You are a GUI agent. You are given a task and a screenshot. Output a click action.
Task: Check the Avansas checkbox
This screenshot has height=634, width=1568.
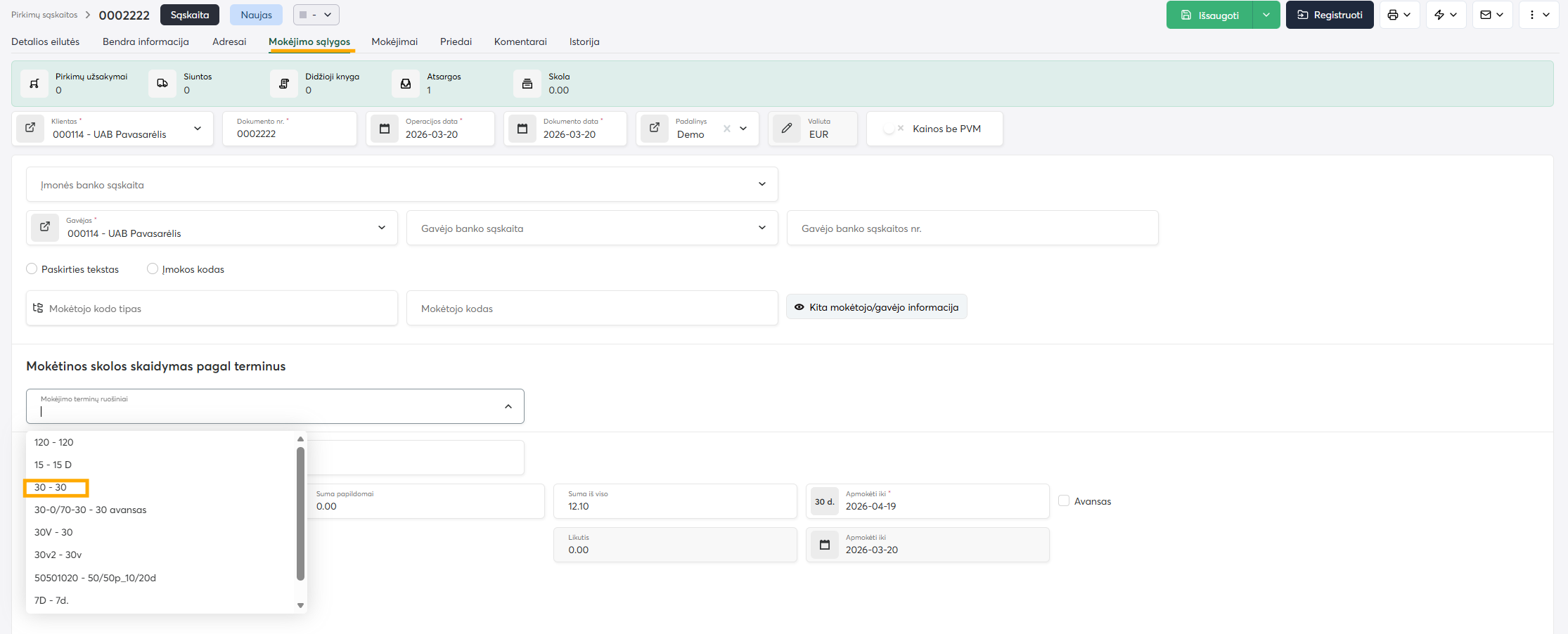(x=1064, y=500)
